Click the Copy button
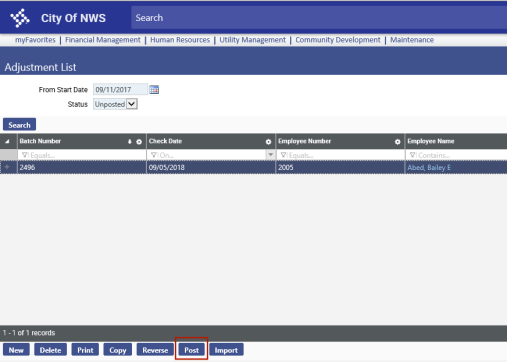Image resolution: width=507 pixels, height=362 pixels. coord(118,350)
